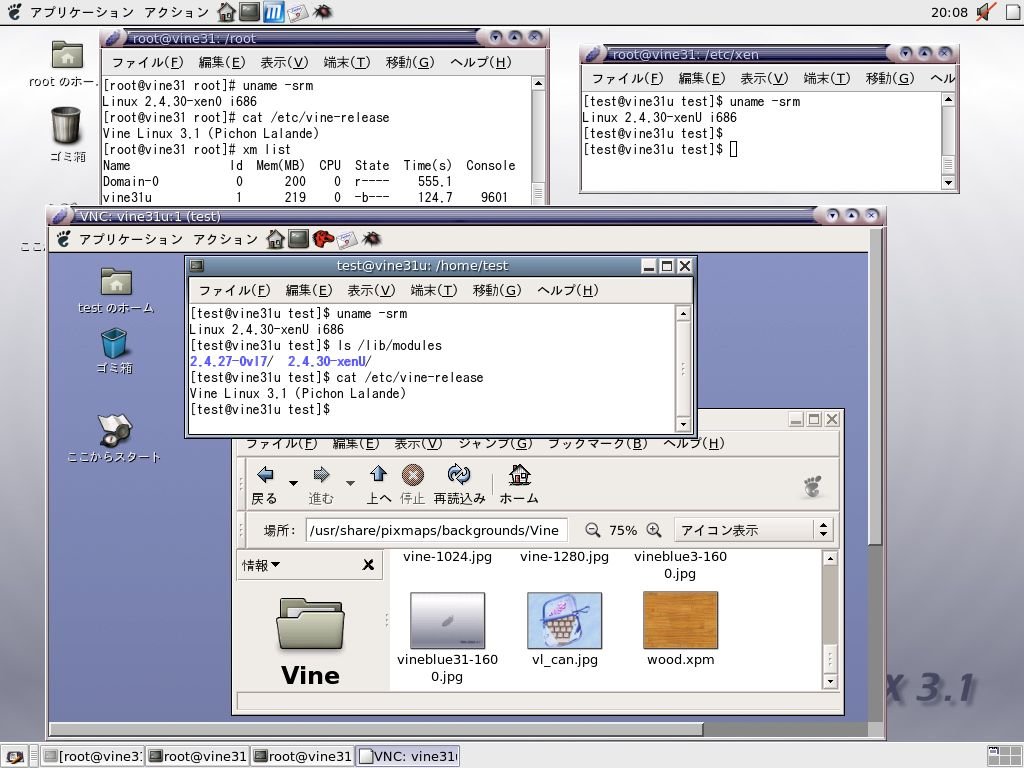The height and width of the screenshot is (768, 1024).
Task: Launch the mail icon in the VNC panel
Action: 346,240
